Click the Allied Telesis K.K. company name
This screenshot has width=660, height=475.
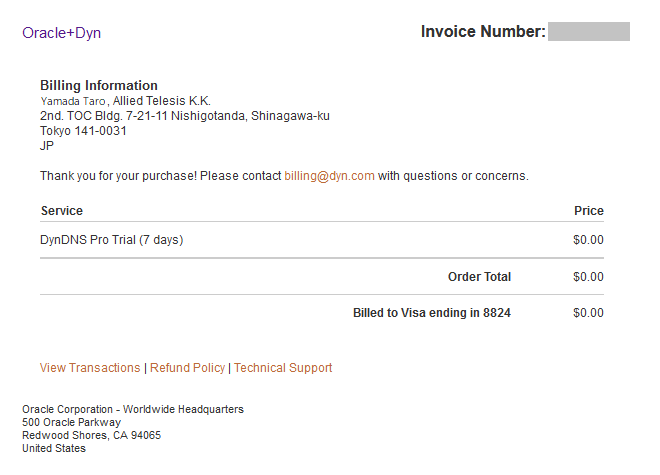pyautogui.click(x=162, y=101)
